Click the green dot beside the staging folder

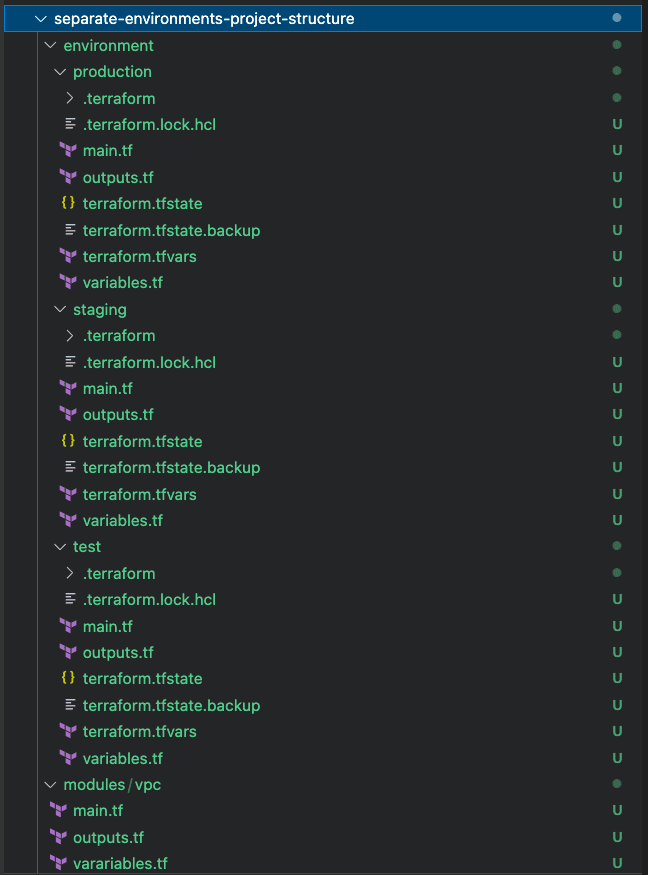pos(617,308)
